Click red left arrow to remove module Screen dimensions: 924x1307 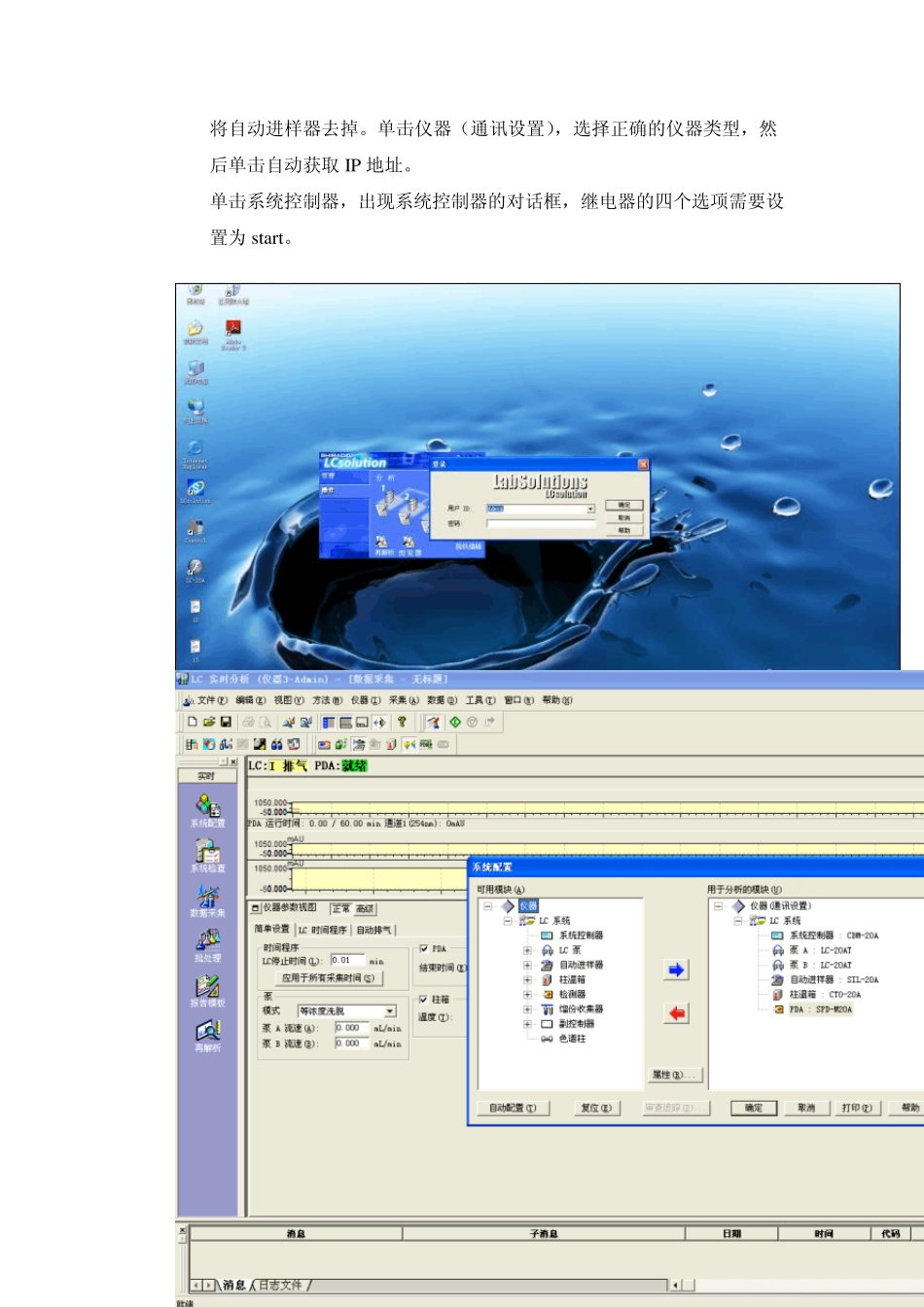pos(676,1013)
